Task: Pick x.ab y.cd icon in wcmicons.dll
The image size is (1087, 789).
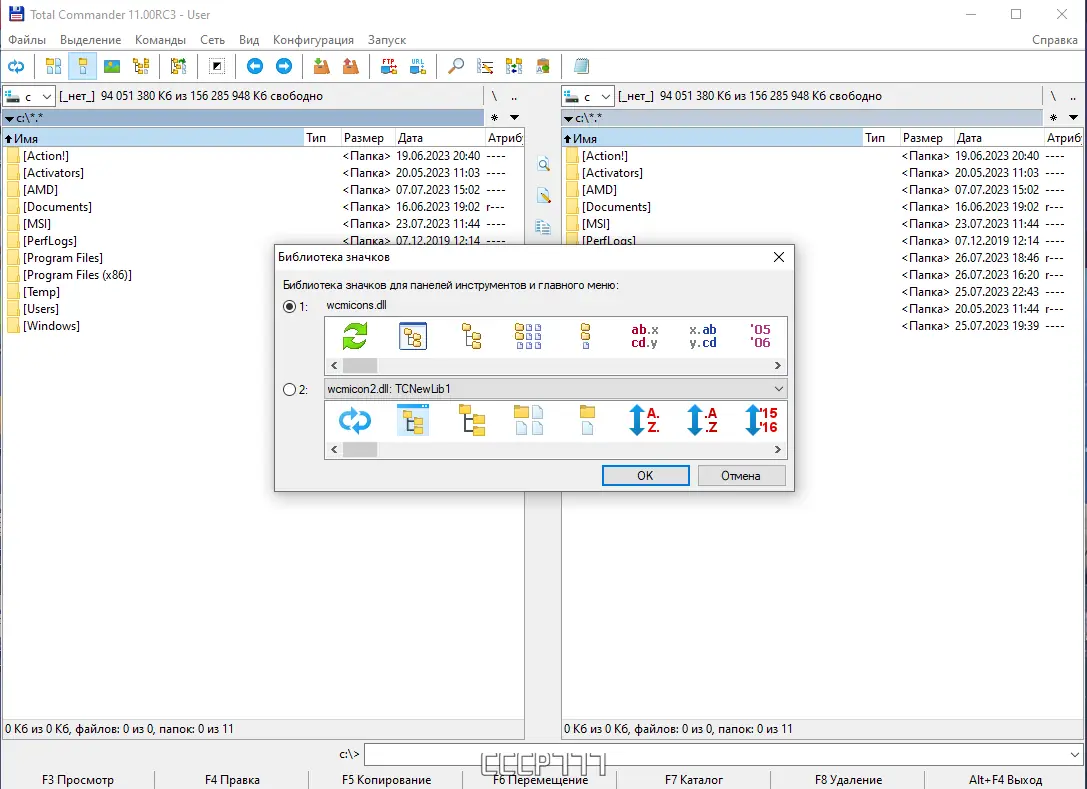Action: (x=703, y=336)
